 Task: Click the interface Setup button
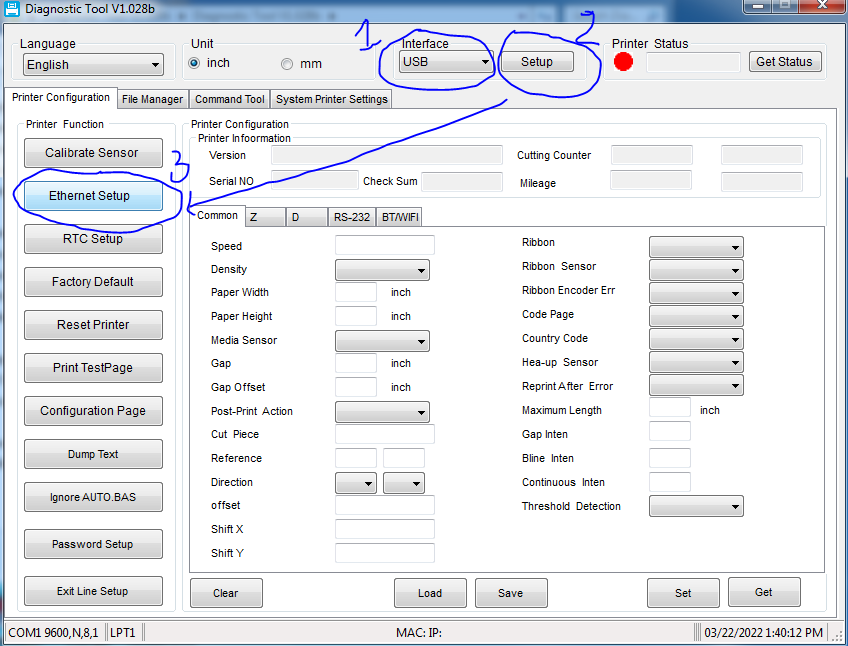coord(537,62)
